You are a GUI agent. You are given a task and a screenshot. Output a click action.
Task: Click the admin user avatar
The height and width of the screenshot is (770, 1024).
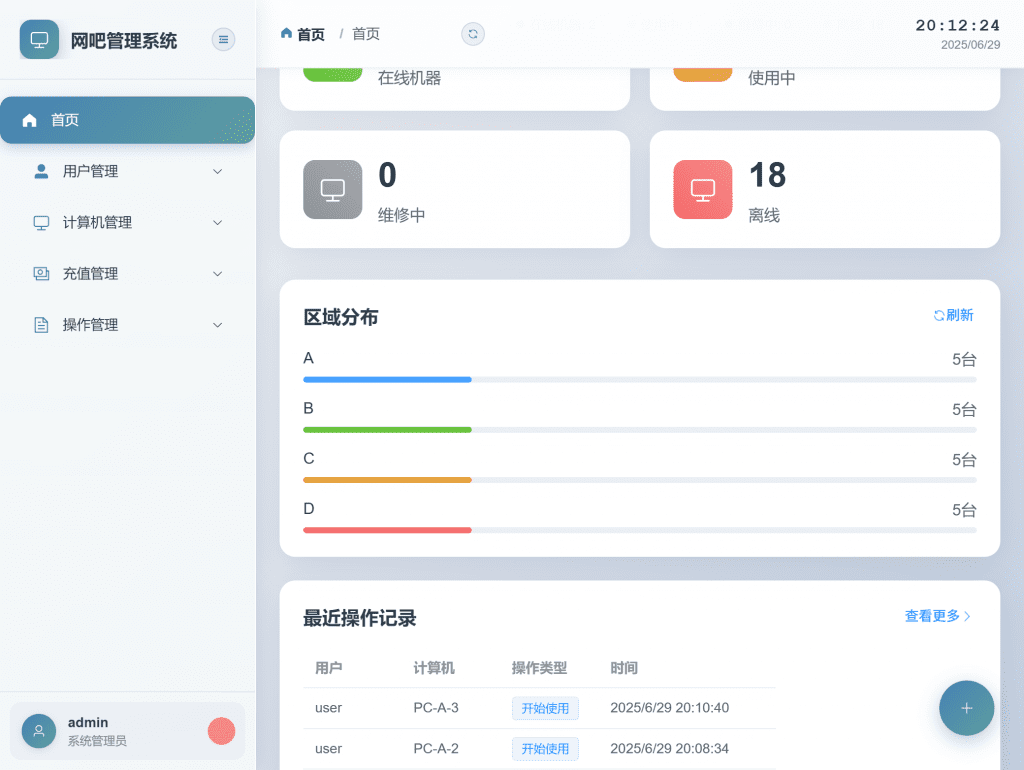click(39, 731)
